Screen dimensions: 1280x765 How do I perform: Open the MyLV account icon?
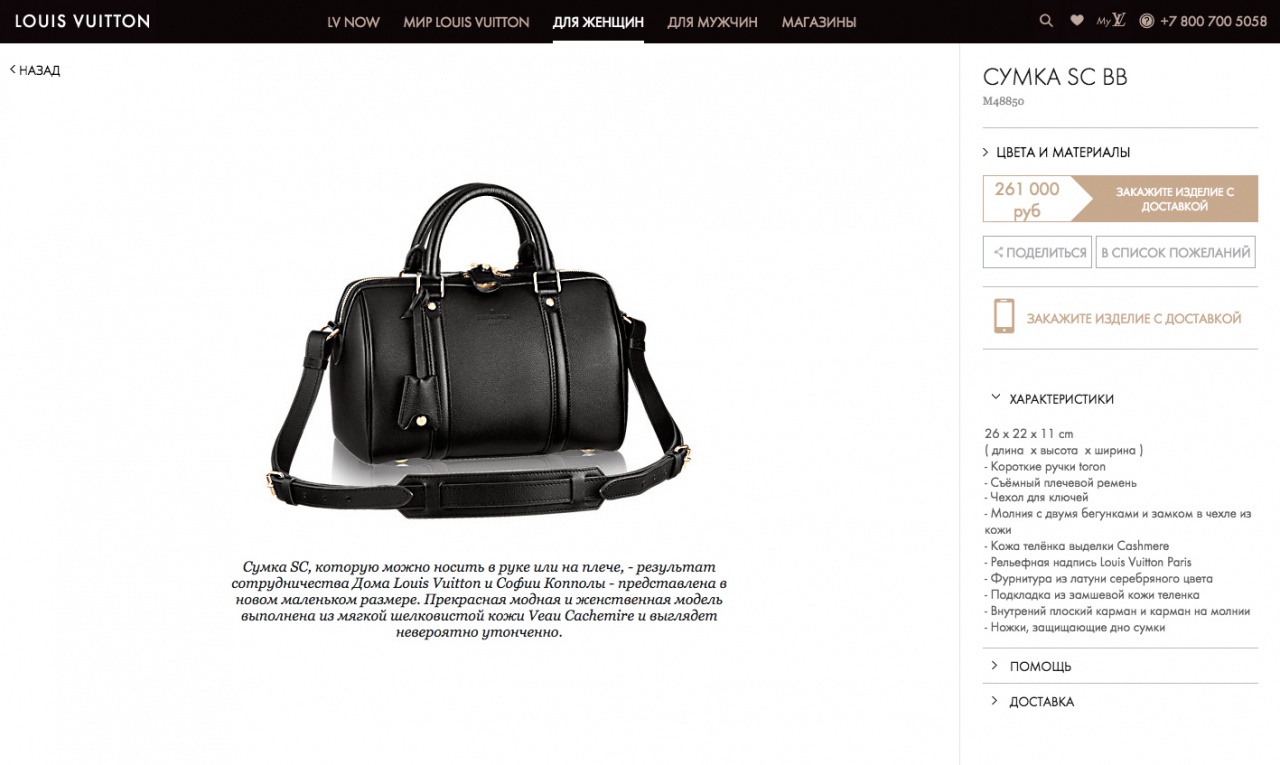click(x=1111, y=20)
